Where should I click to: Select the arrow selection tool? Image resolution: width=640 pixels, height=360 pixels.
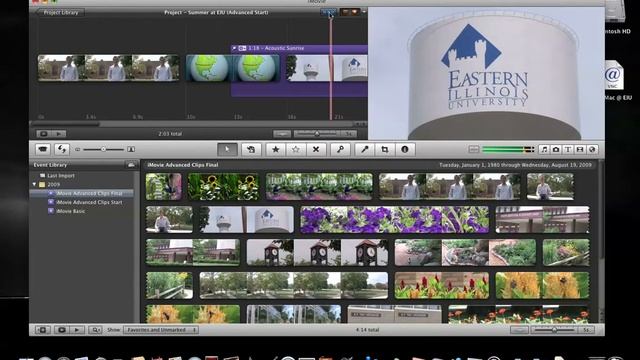coord(227,149)
